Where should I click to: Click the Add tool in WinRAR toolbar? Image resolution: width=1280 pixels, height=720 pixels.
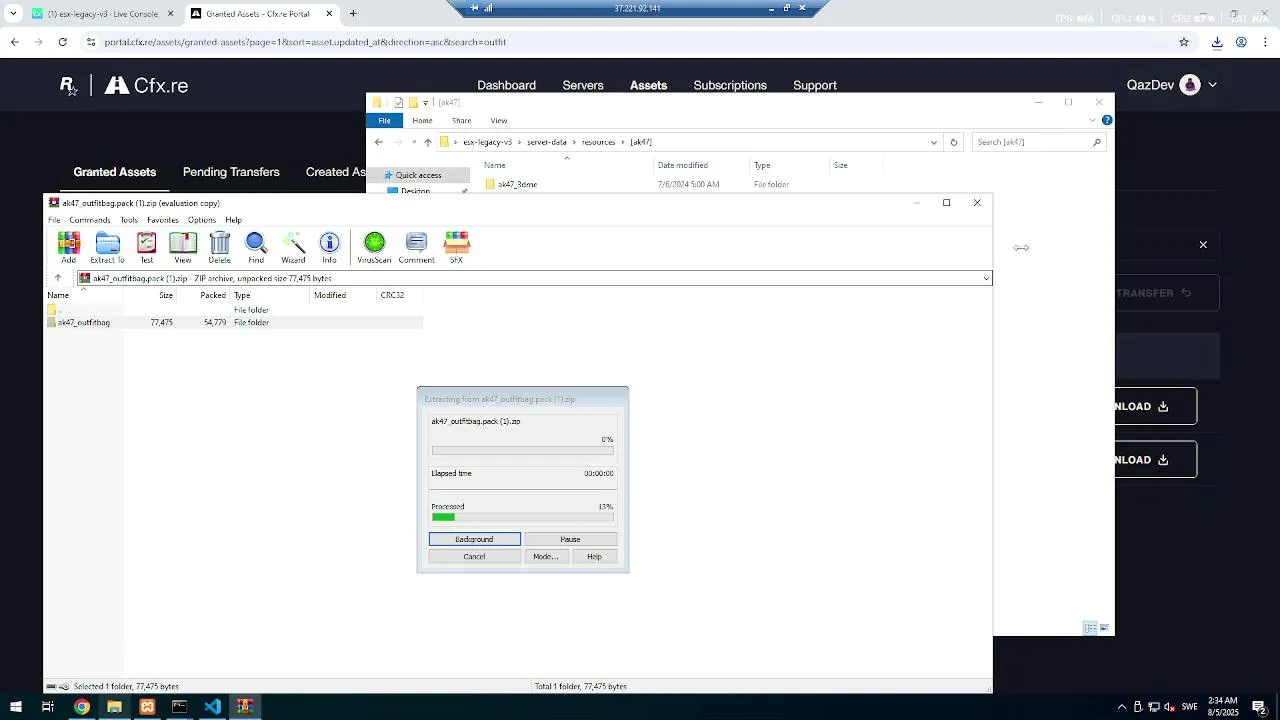[68, 247]
